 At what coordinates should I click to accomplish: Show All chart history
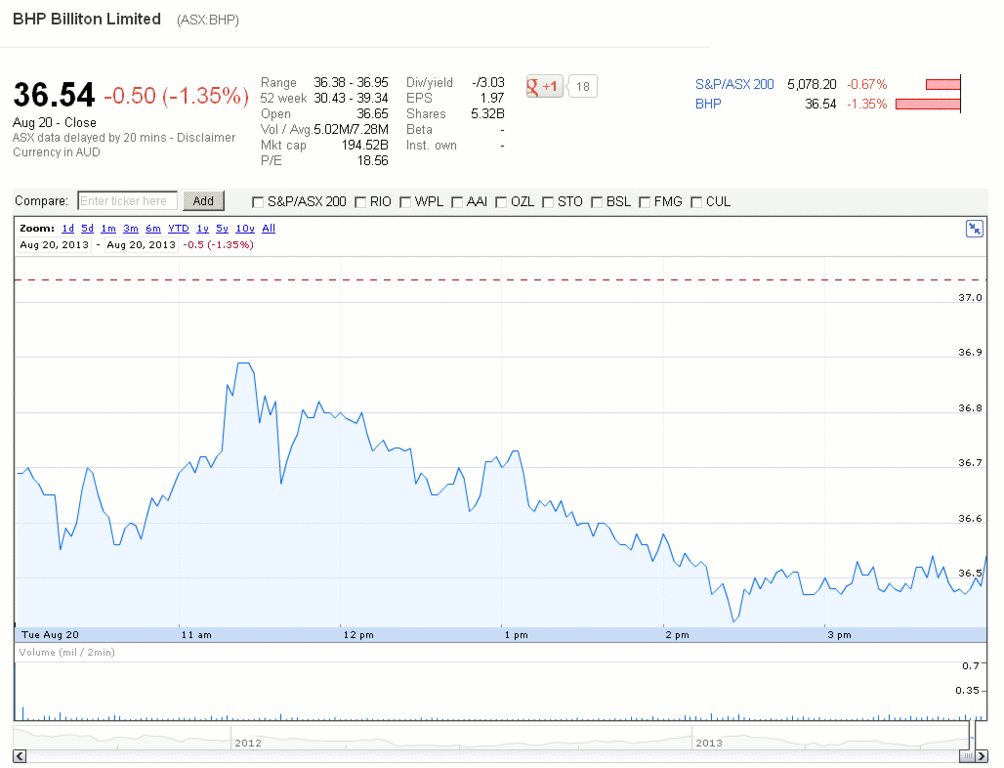coord(269,229)
